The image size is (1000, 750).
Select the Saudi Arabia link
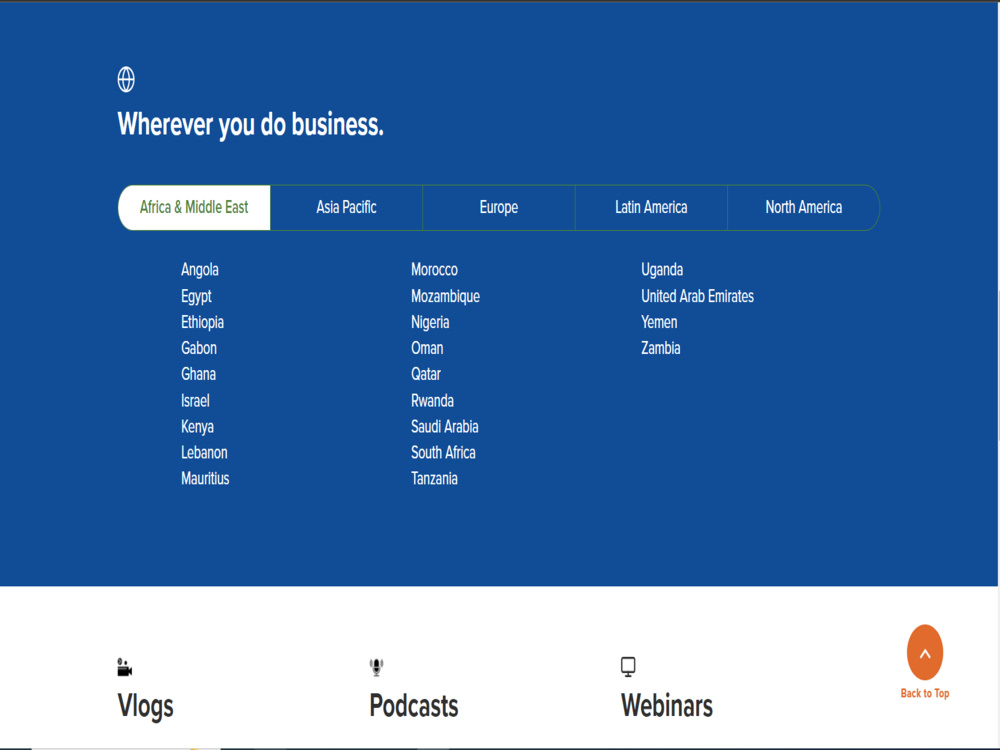(x=445, y=427)
